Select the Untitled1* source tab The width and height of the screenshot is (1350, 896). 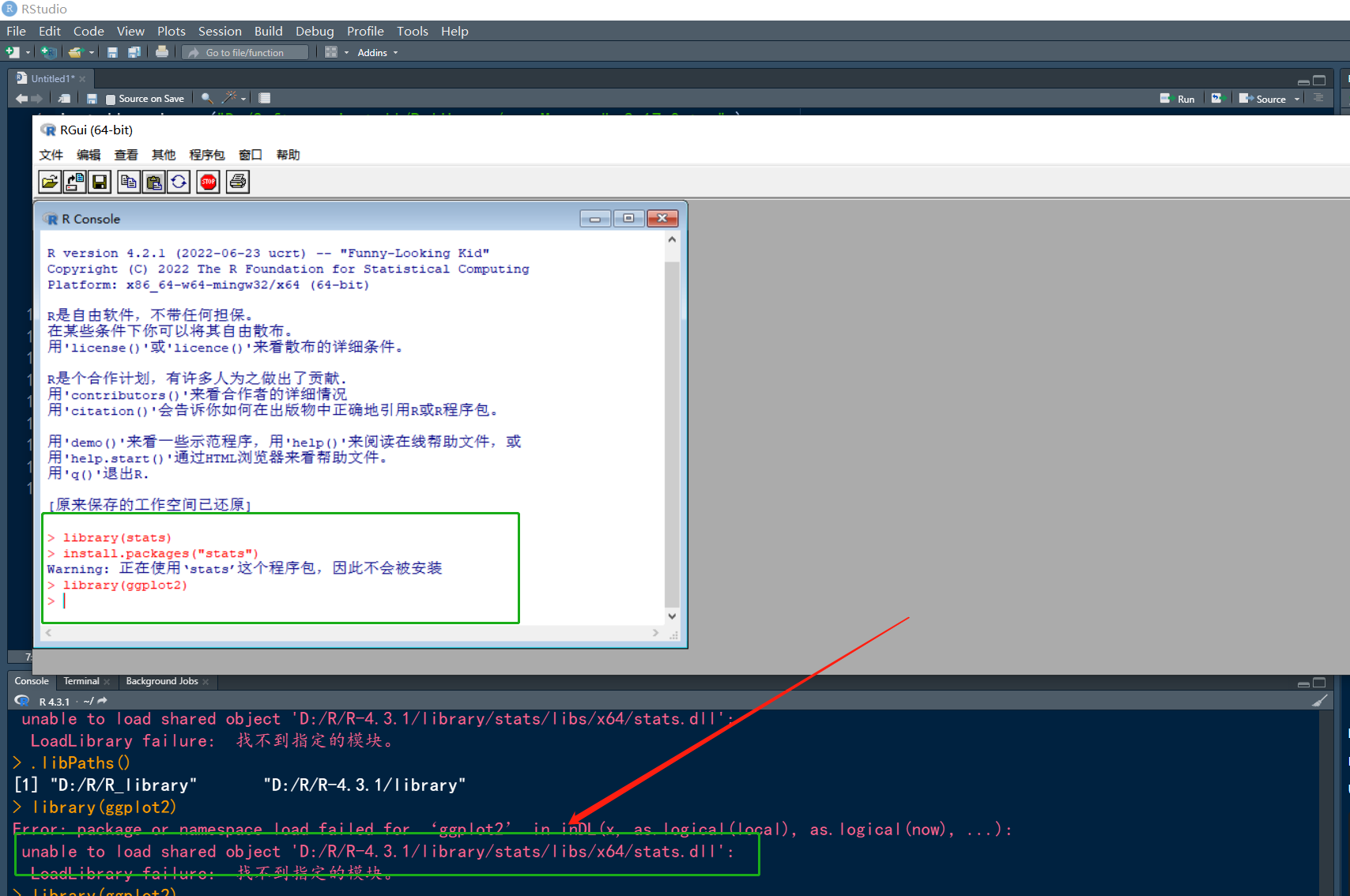pos(52,78)
